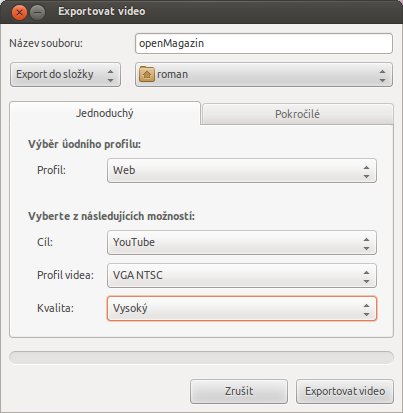Switch to the Pokročilé tab
403x413 pixels.
(x=297, y=114)
